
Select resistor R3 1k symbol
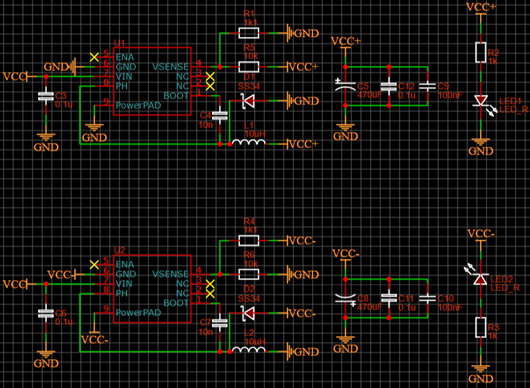pos(481,327)
